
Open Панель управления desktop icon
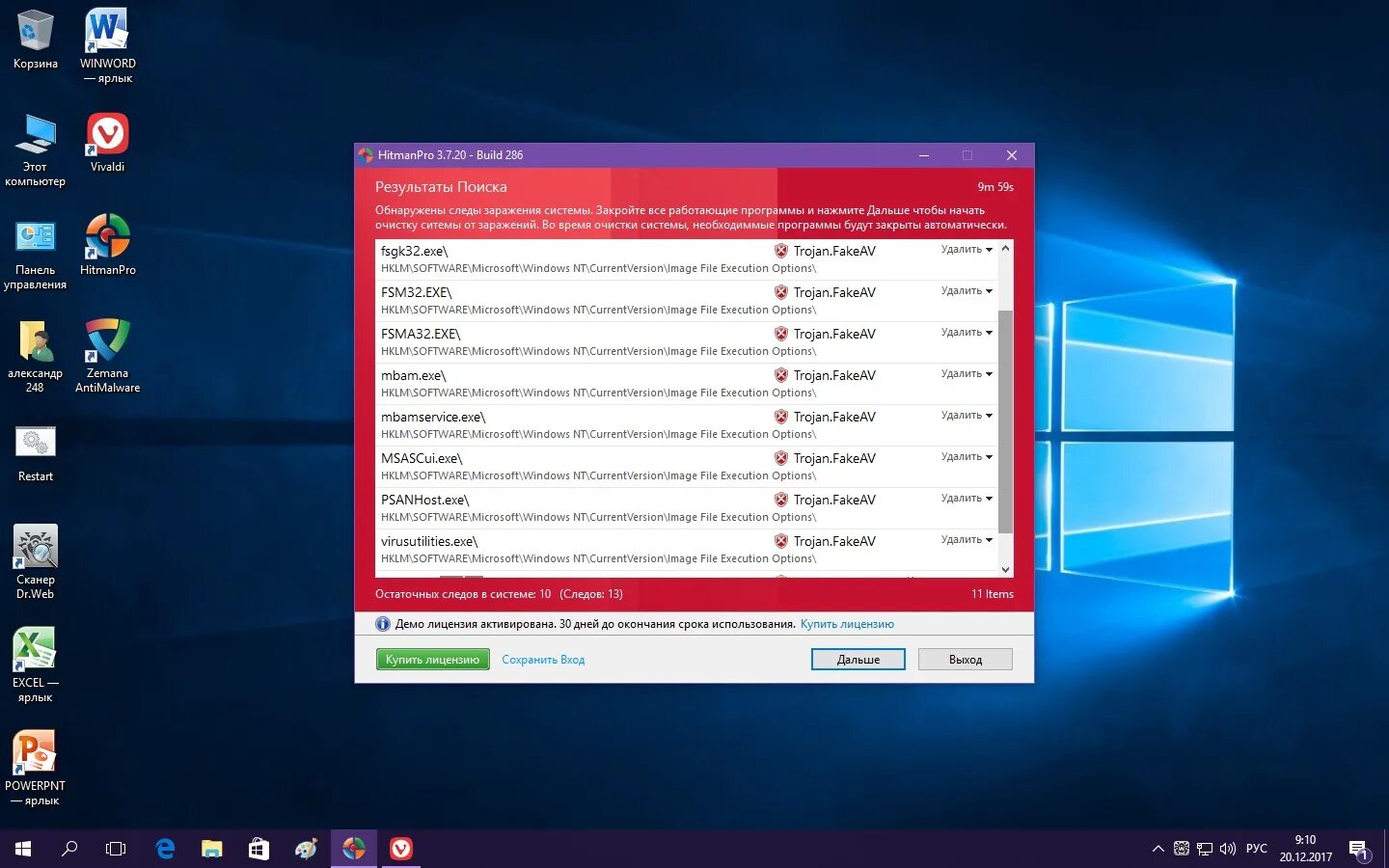(x=35, y=253)
